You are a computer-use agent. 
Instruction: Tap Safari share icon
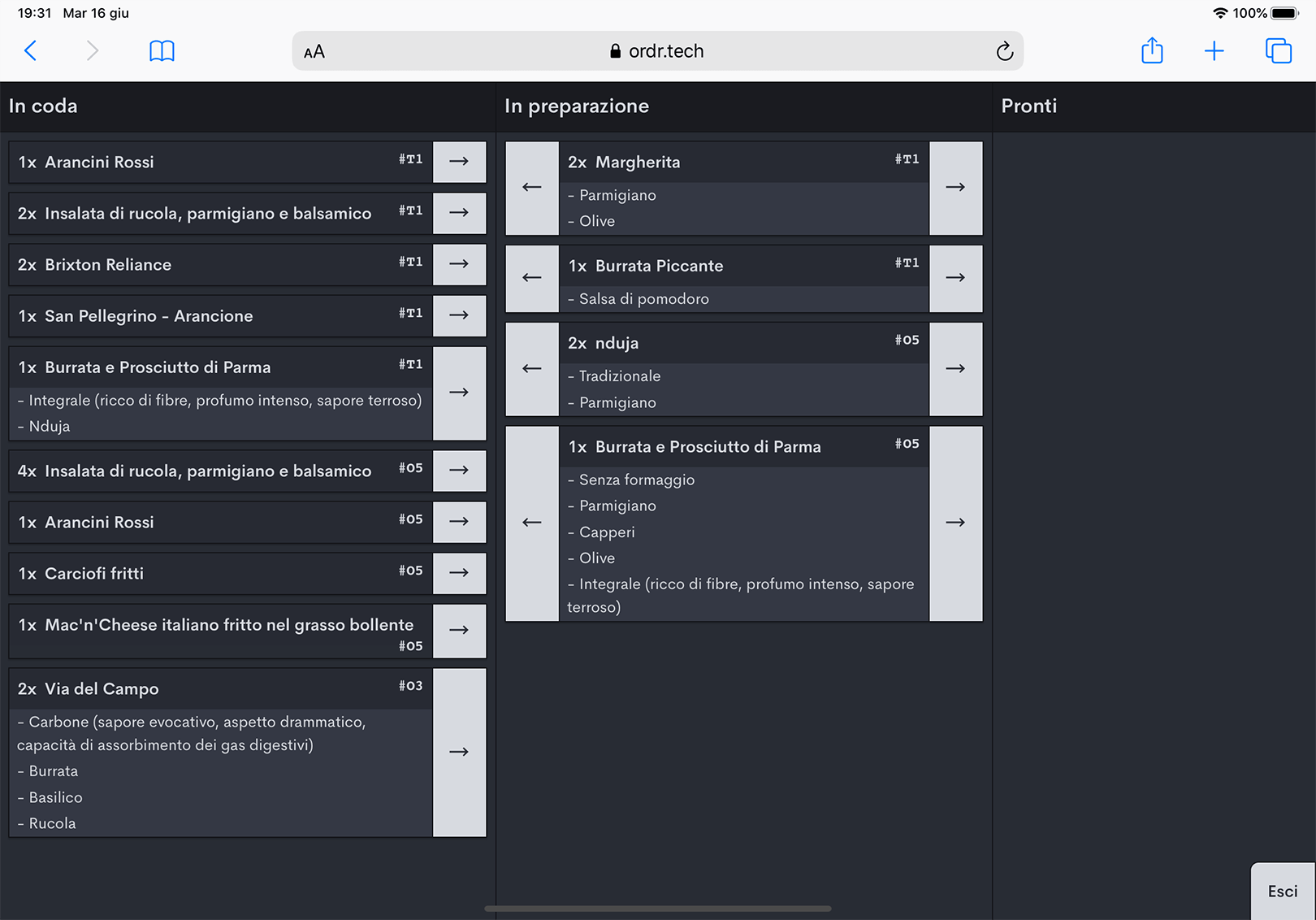click(x=1152, y=51)
